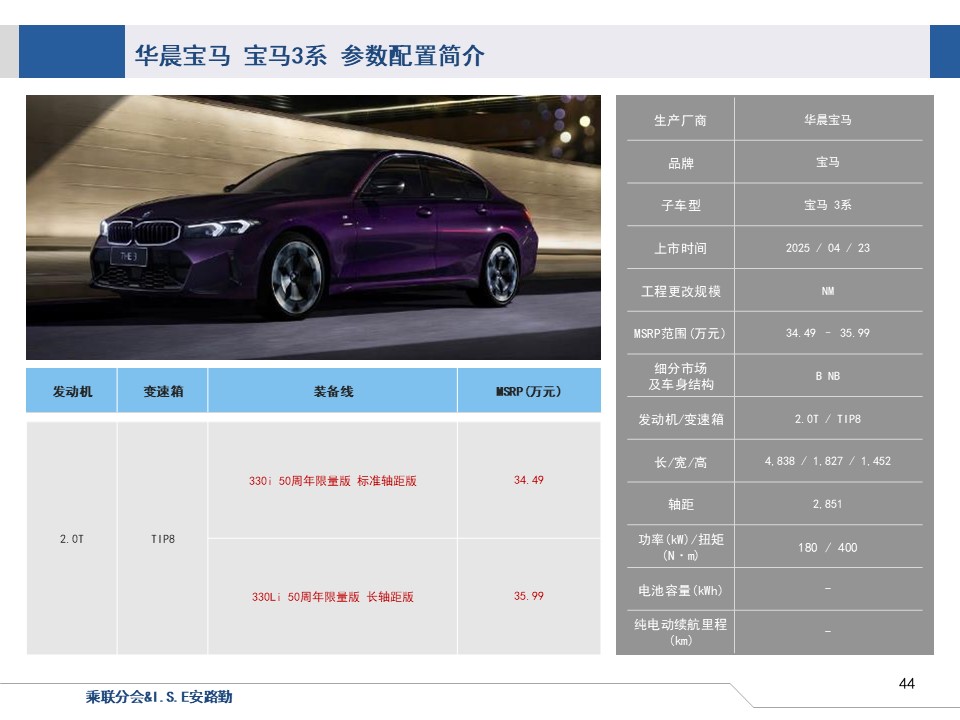Screen dimensions: 960x720
Task: Click 330Li 50周年限量版 长轴距版 trim row
Action: tap(333, 596)
